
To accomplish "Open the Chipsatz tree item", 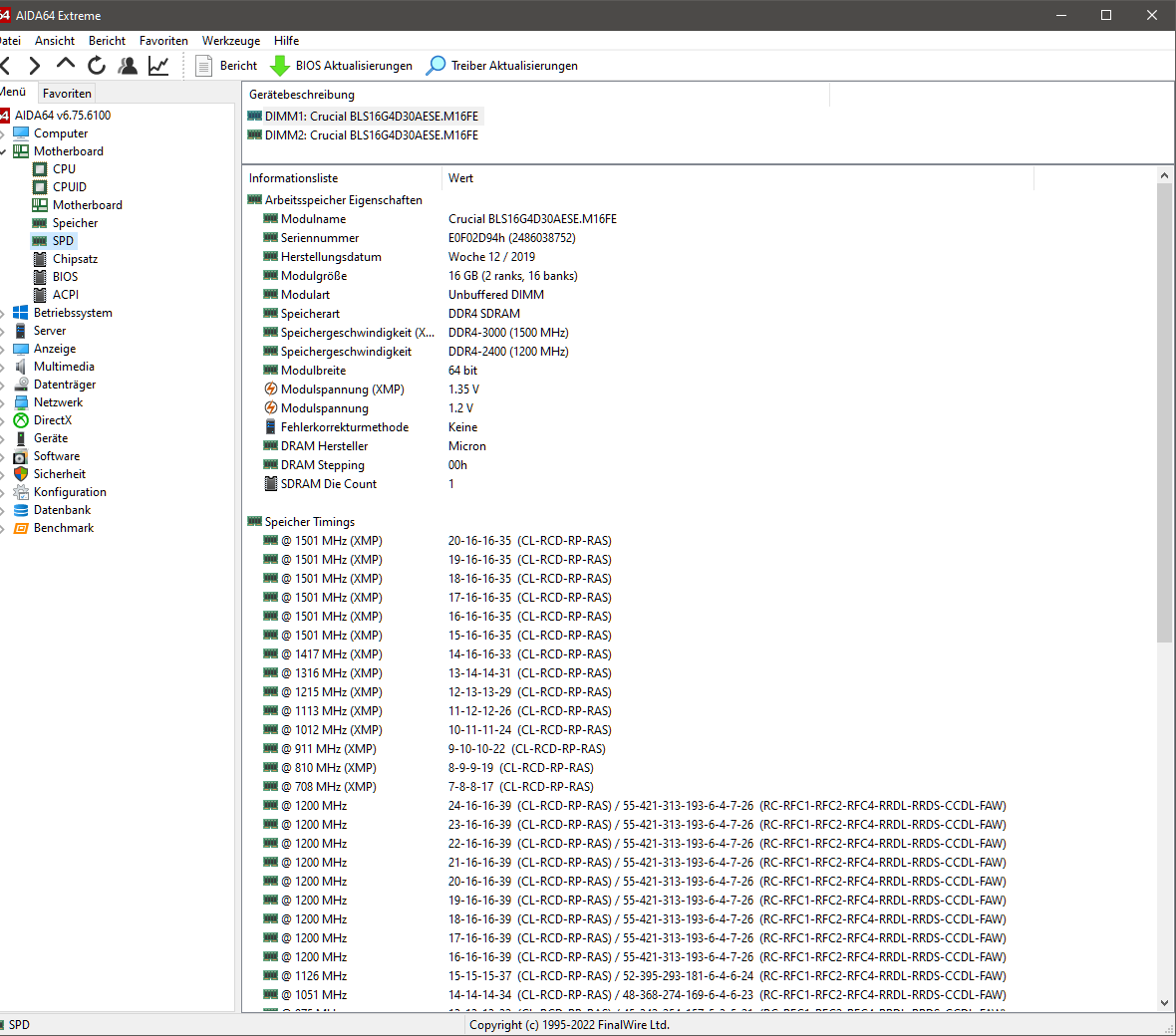I will (x=75, y=259).
